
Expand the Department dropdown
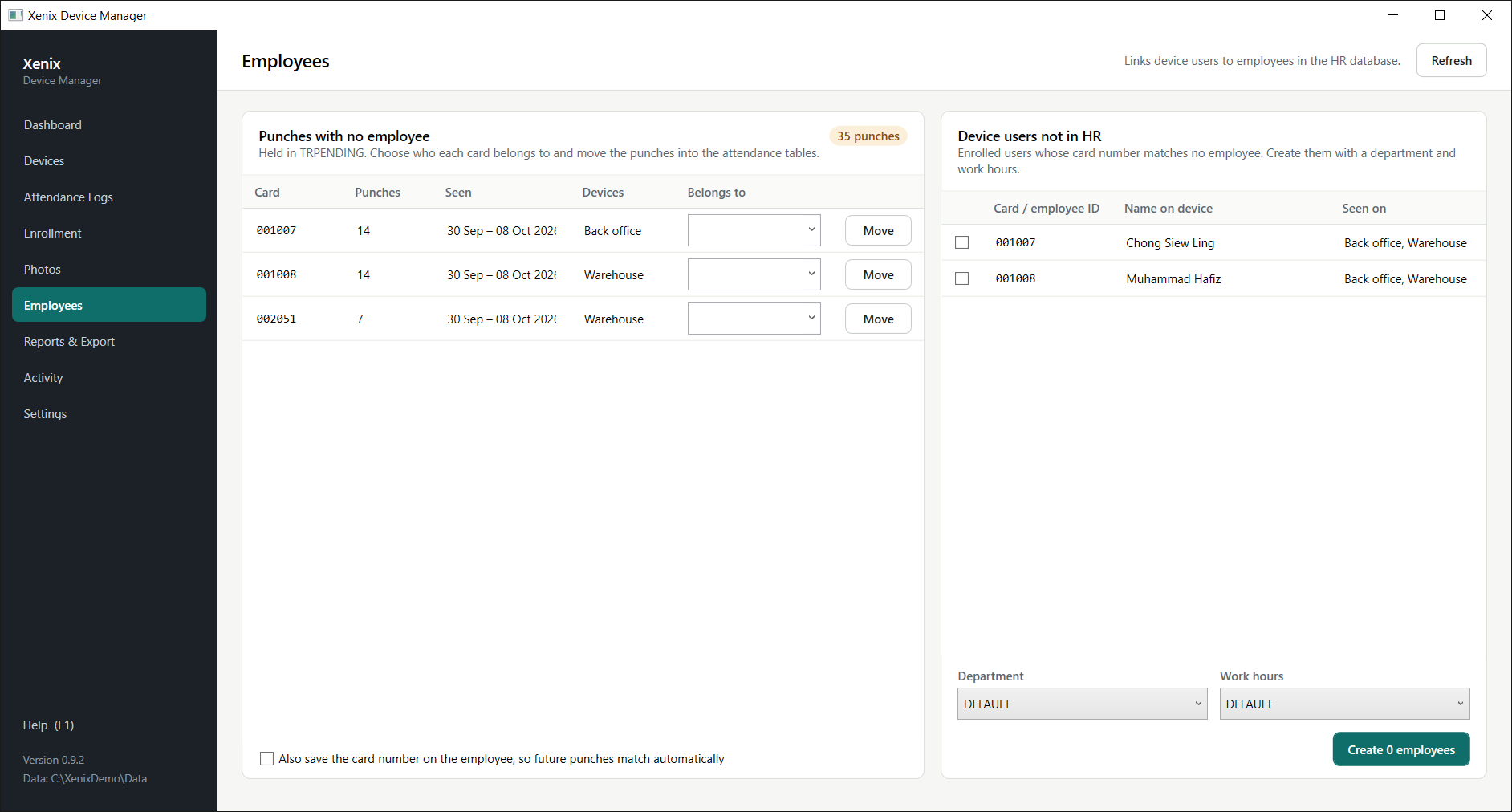pos(1082,704)
